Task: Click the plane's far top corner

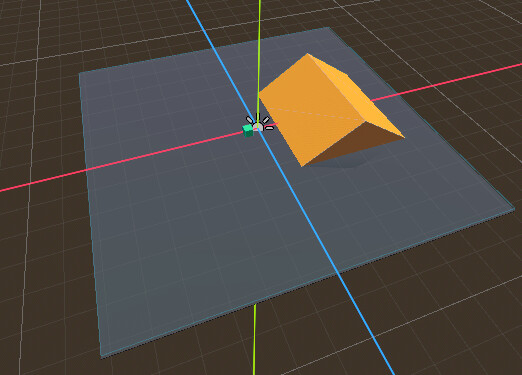Action: (329, 28)
